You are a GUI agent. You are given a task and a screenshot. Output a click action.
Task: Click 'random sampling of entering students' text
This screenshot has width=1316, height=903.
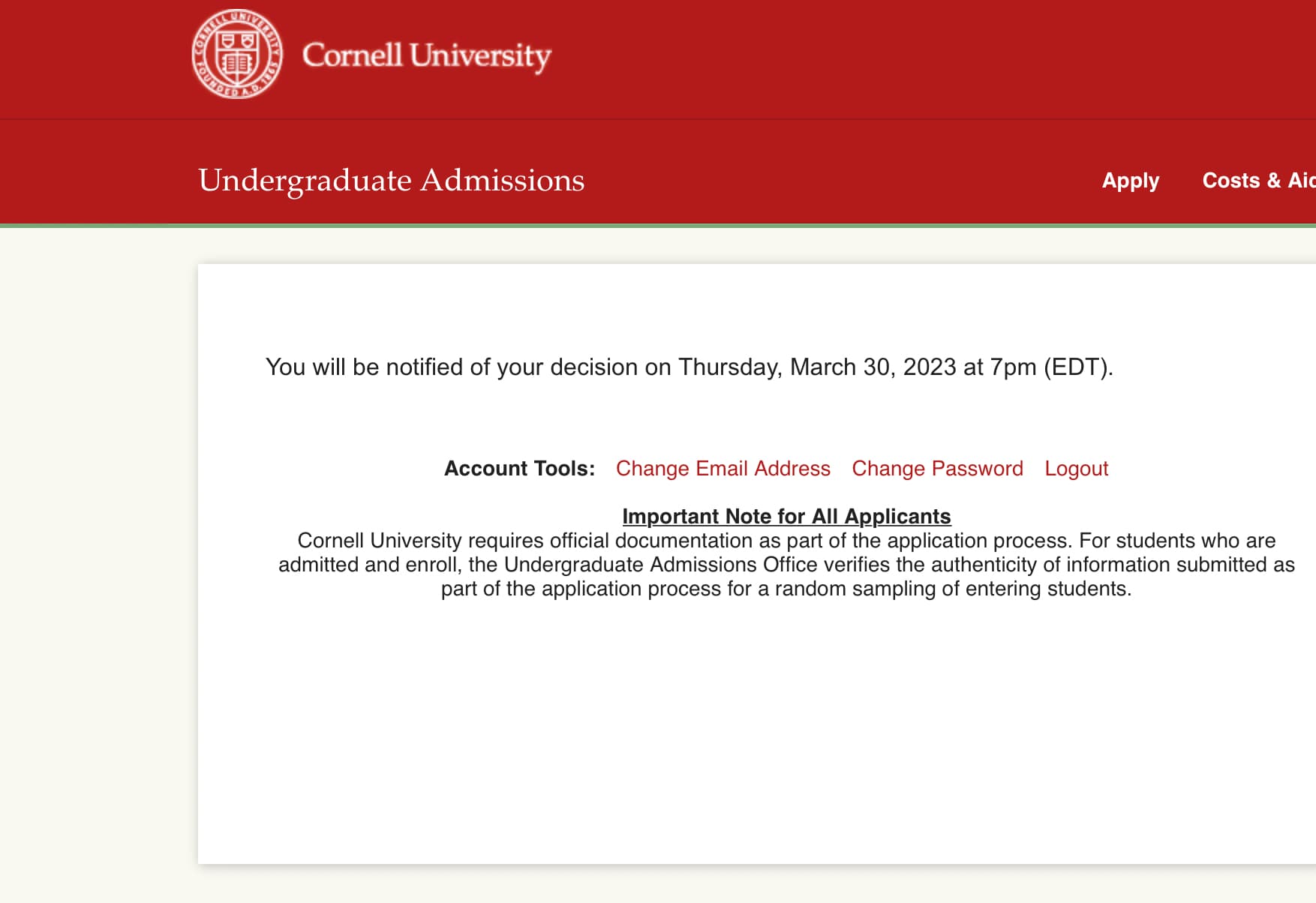pyautogui.click(x=953, y=589)
